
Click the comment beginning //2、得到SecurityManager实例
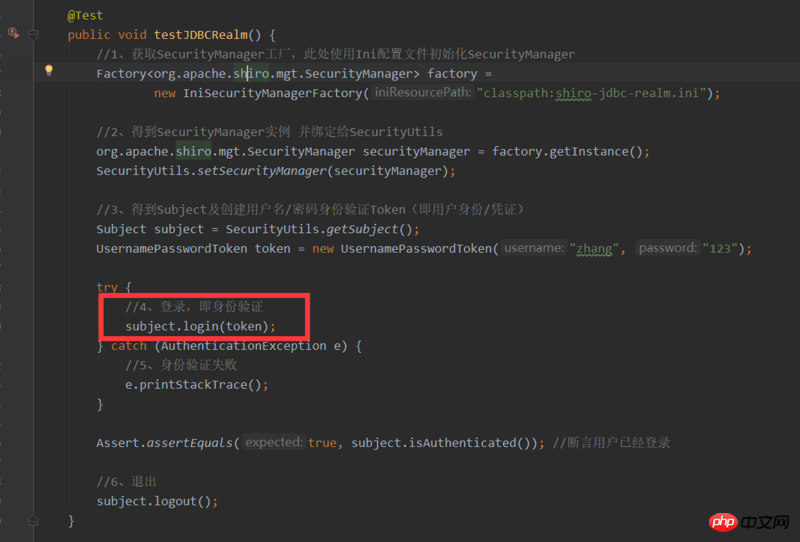[269, 132]
